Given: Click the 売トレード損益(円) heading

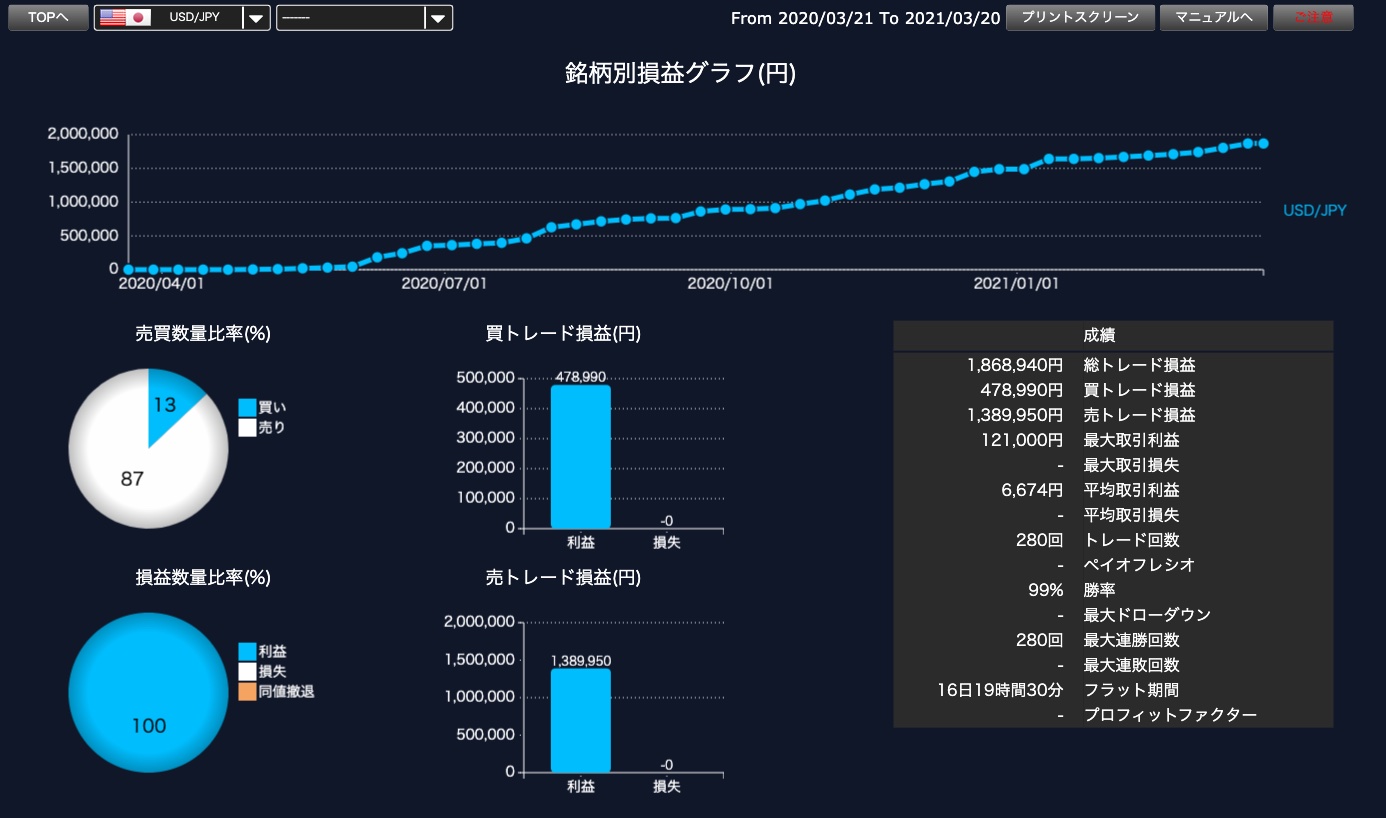Looking at the screenshot, I should point(563,577).
